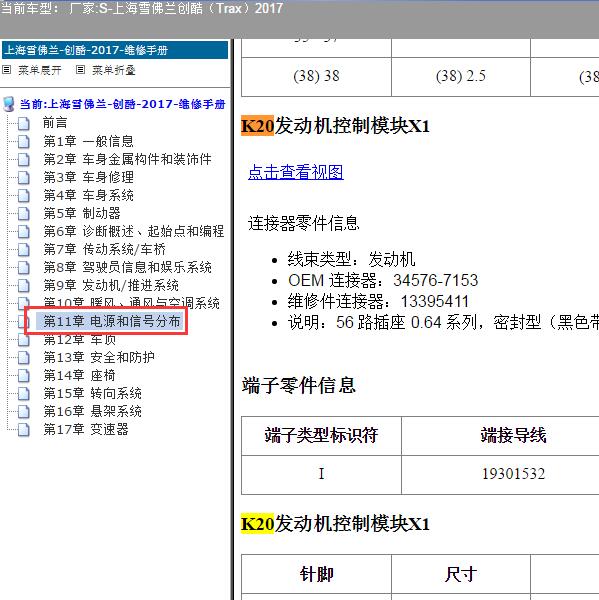Click the page icon beside 第7章 传动系统/车桥
The height and width of the screenshot is (600, 599).
tap(24, 249)
